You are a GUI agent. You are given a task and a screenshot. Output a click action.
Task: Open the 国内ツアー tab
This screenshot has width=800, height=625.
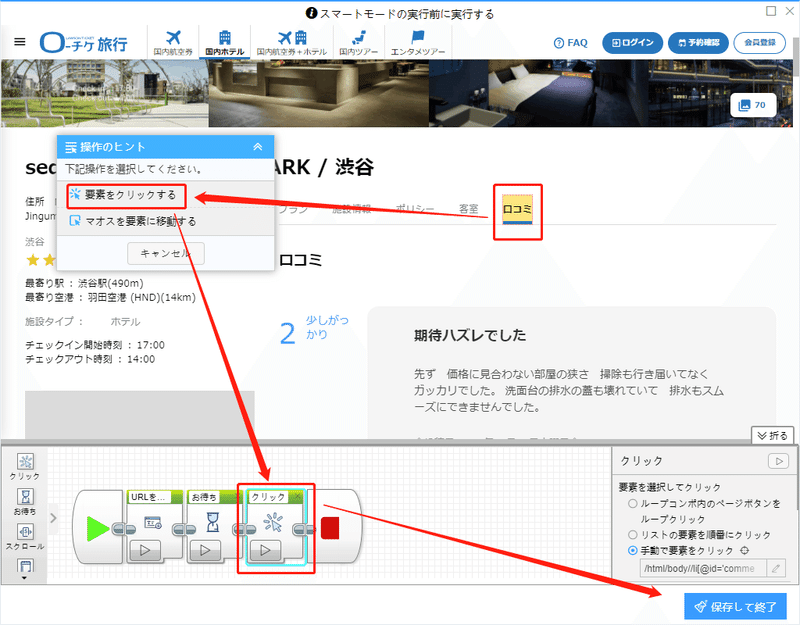359,42
